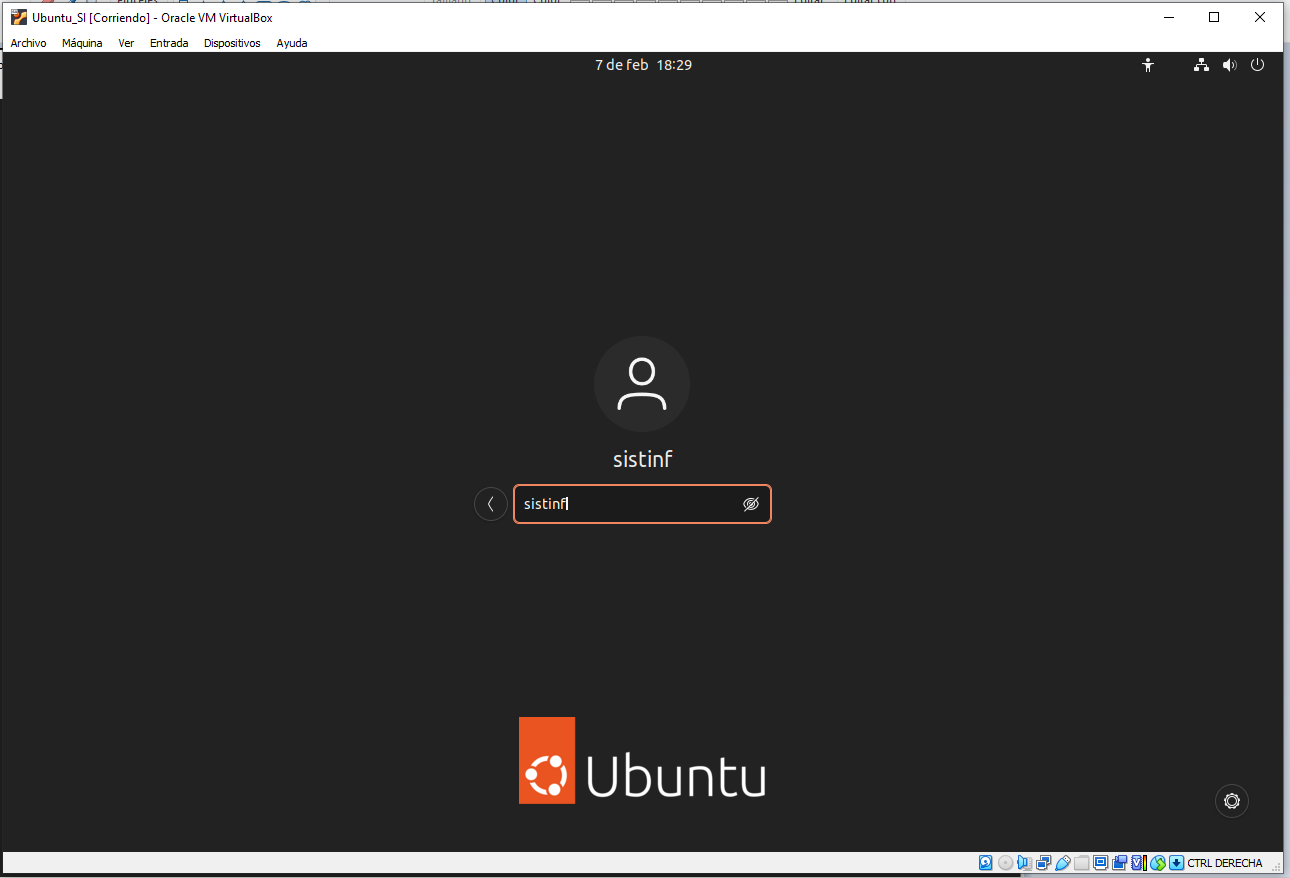Open the Ayuda menu
This screenshot has width=1290, height=878.
tap(292, 43)
